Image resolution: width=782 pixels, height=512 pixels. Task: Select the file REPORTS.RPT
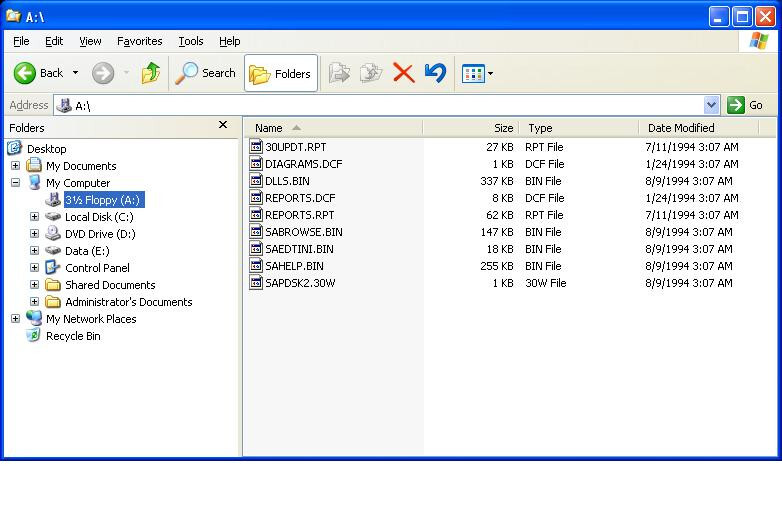tap(300, 215)
